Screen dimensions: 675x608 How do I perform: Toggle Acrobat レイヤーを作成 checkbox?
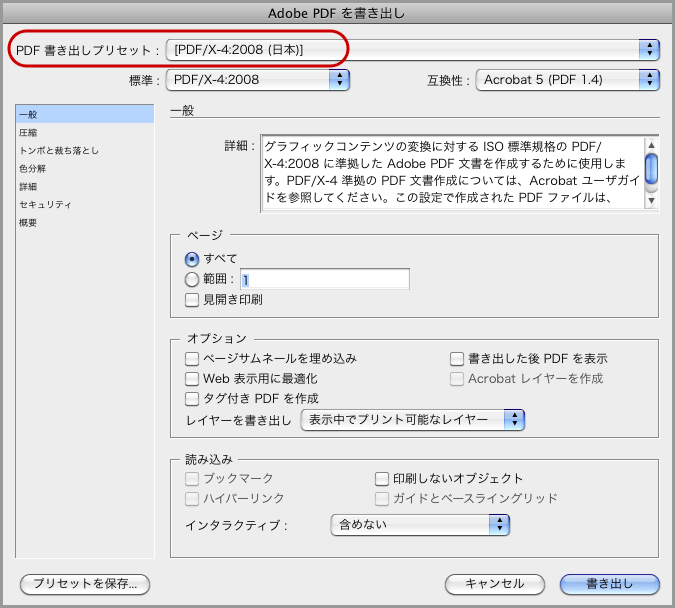click(457, 379)
